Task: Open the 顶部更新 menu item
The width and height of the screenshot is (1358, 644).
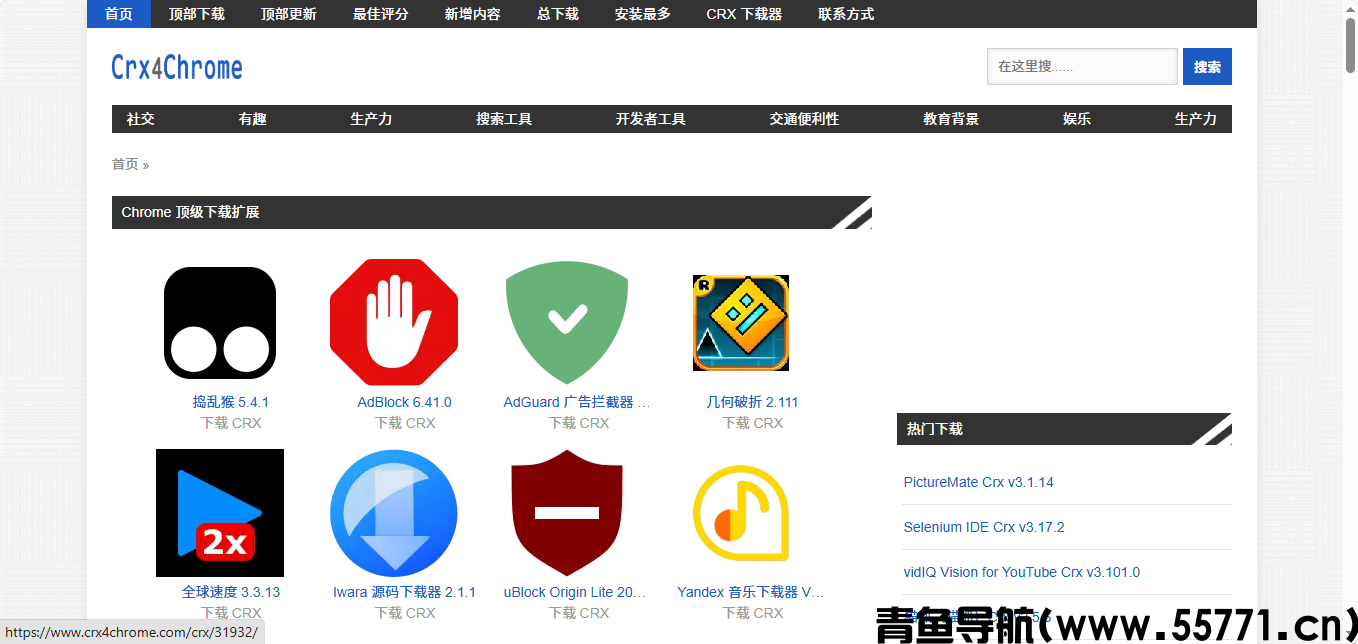Action: (x=289, y=14)
